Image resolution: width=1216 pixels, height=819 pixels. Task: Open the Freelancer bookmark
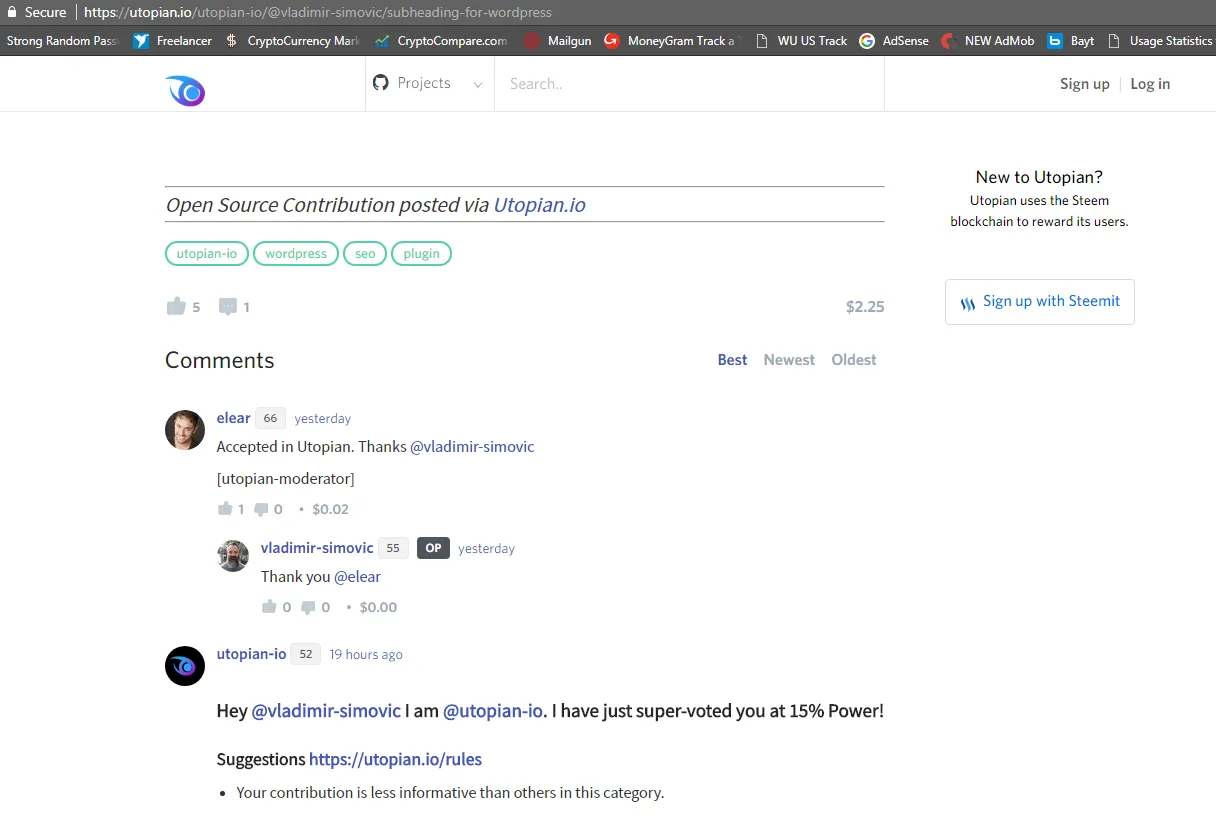pos(173,41)
